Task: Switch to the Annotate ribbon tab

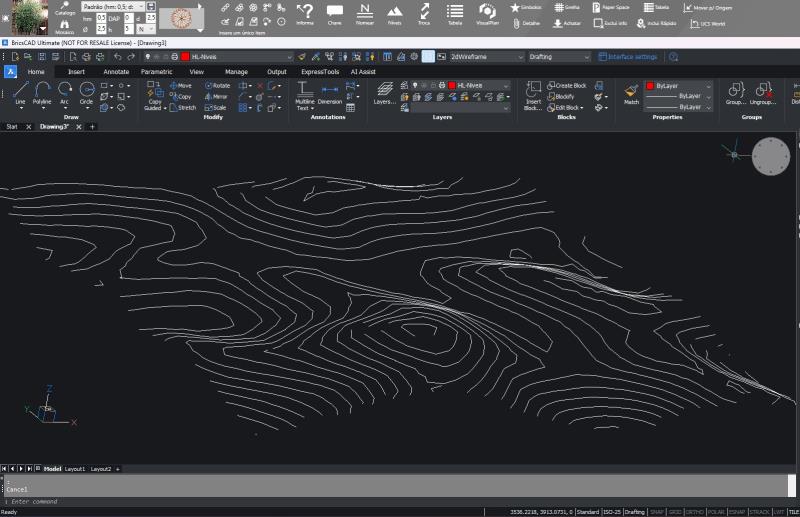Action: (116, 72)
